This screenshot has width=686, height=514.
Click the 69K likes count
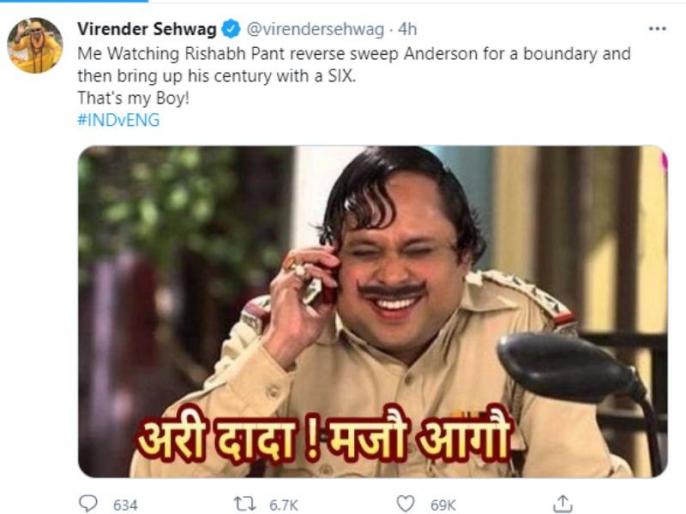click(443, 505)
